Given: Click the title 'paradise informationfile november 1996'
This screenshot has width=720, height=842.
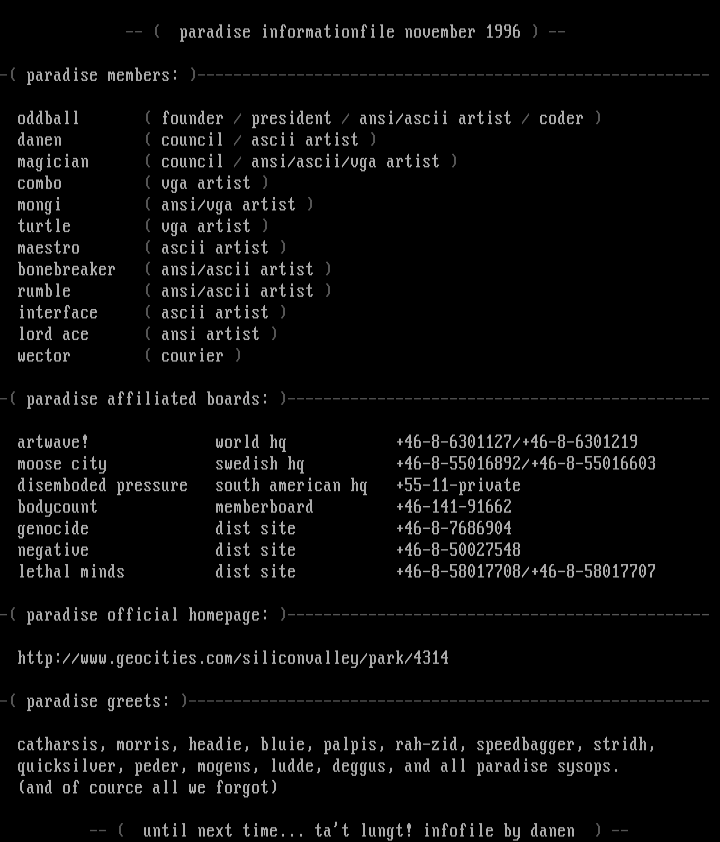Looking at the screenshot, I should tap(350, 32).
